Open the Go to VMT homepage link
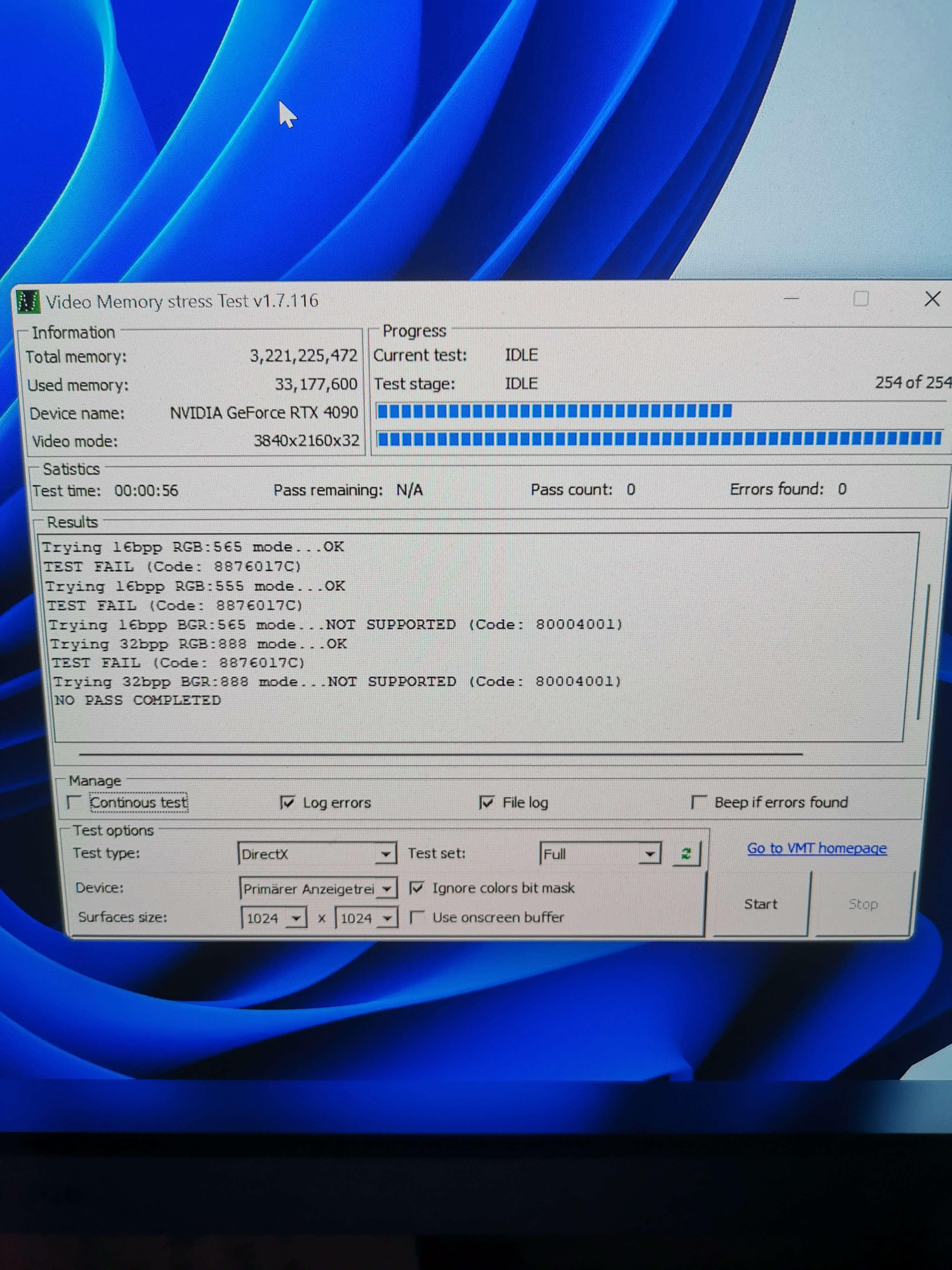Viewport: 952px width, 1270px height. click(x=816, y=848)
